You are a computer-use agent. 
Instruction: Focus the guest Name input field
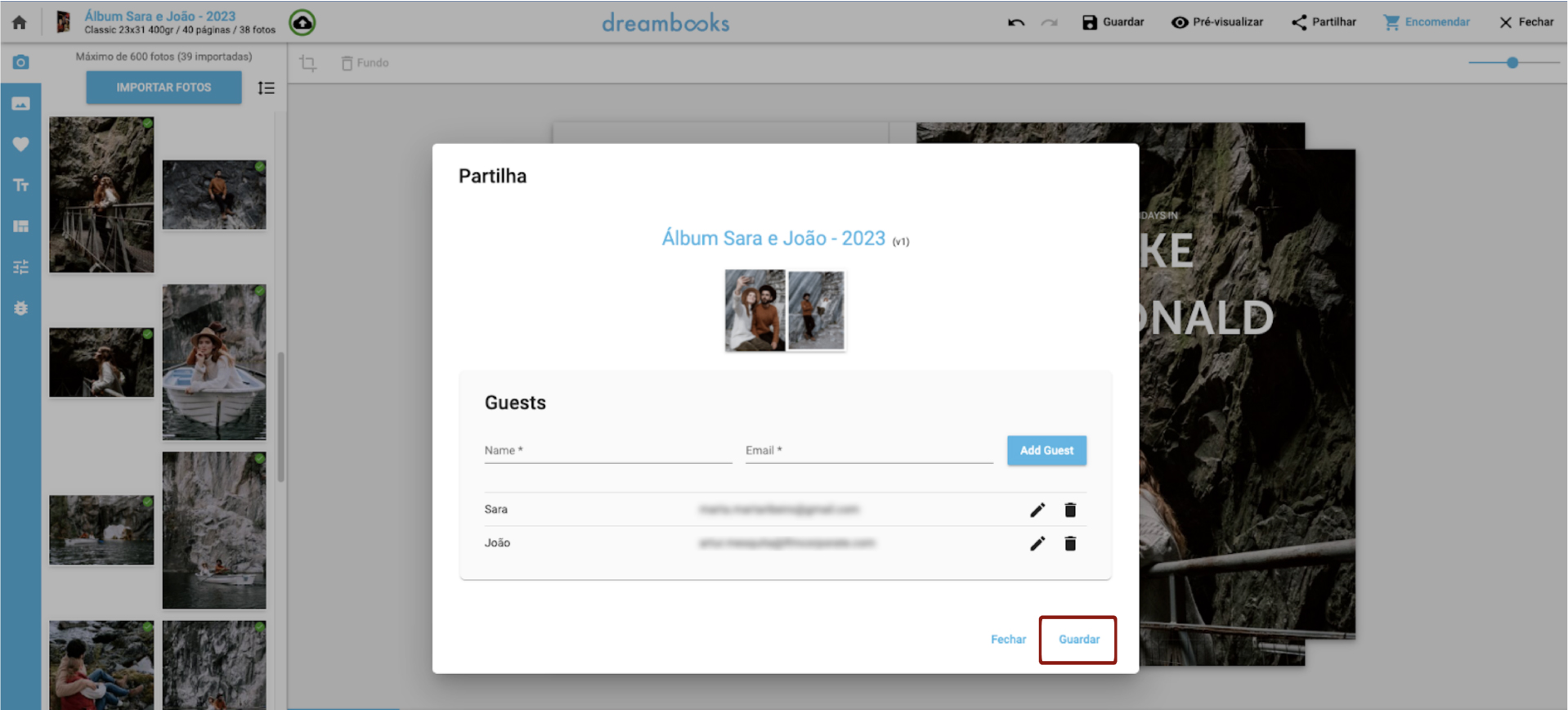pos(607,451)
